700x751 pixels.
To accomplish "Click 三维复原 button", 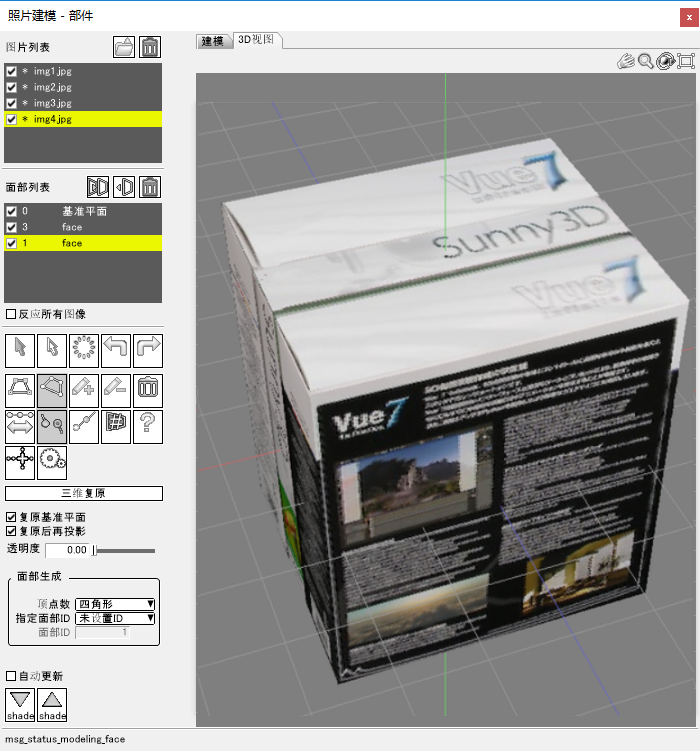I will pyautogui.click(x=84, y=493).
